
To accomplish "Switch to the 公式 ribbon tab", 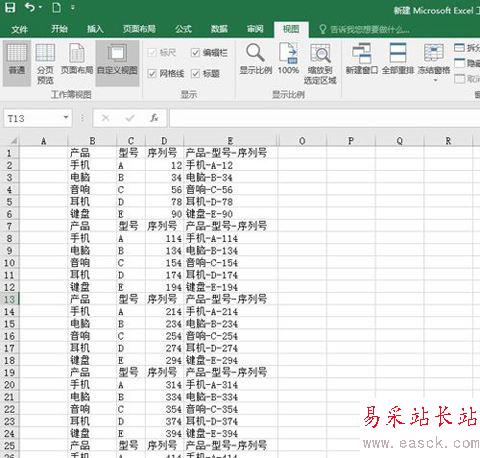I will click(183, 29).
